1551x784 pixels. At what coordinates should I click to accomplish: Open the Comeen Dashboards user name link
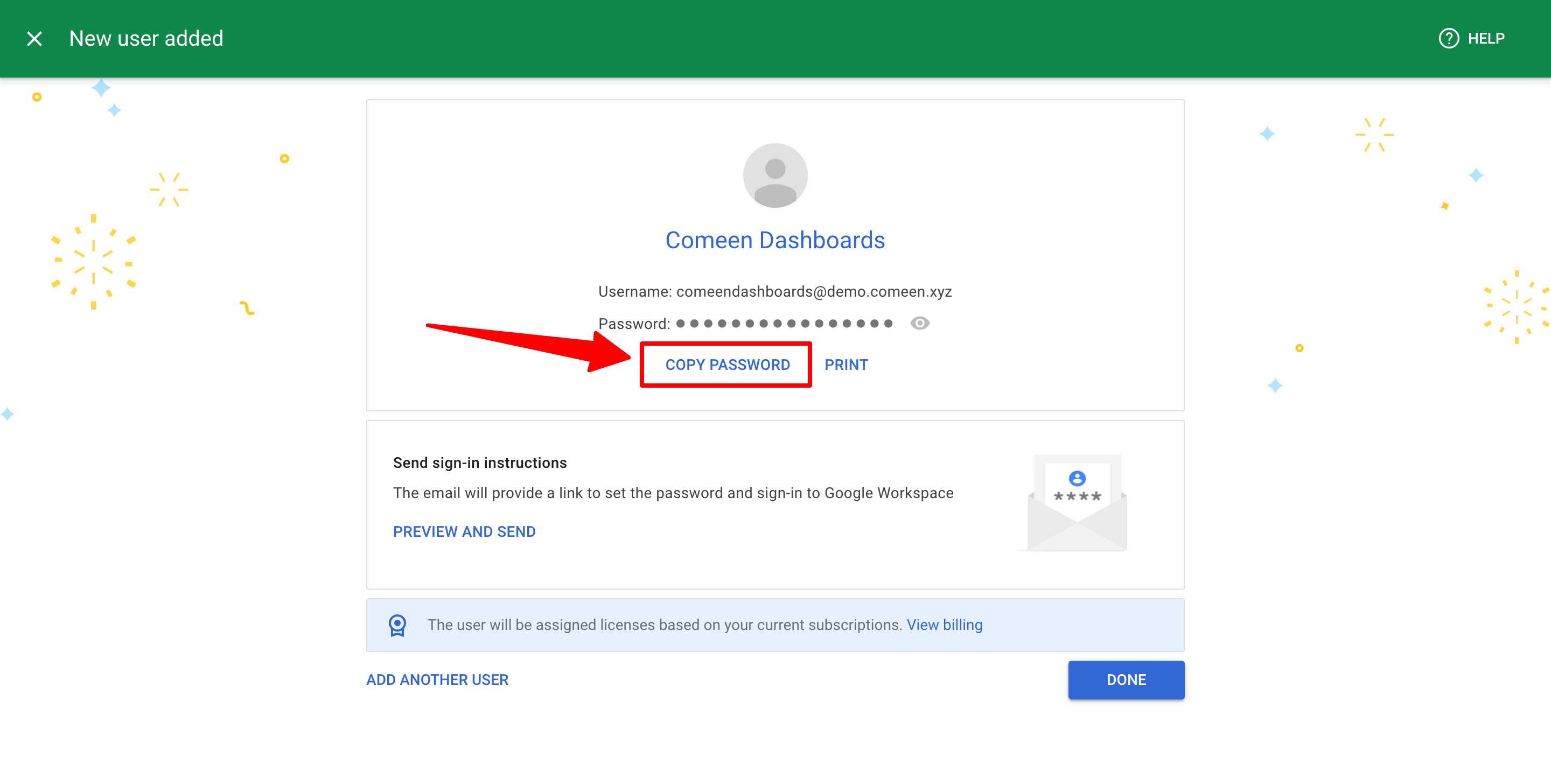point(775,240)
